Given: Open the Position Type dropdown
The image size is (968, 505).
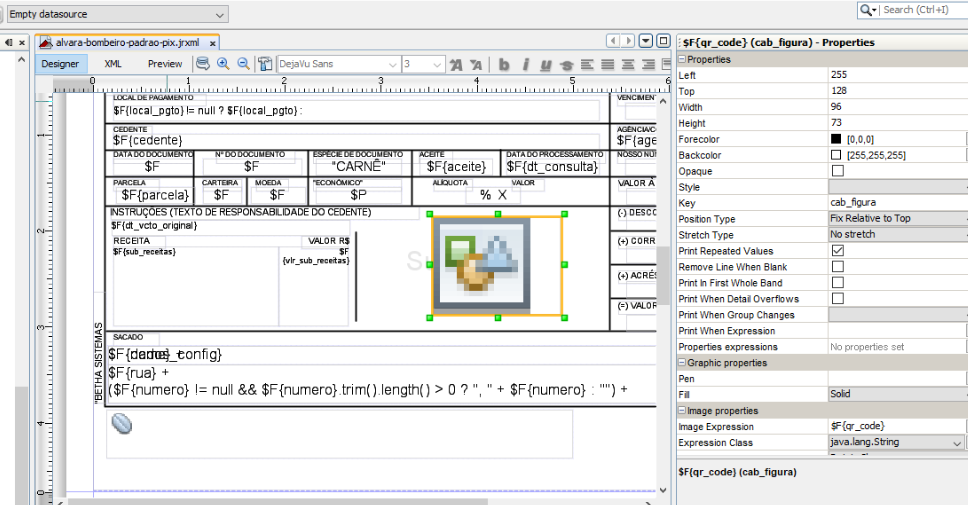Looking at the screenshot, I should 897,219.
